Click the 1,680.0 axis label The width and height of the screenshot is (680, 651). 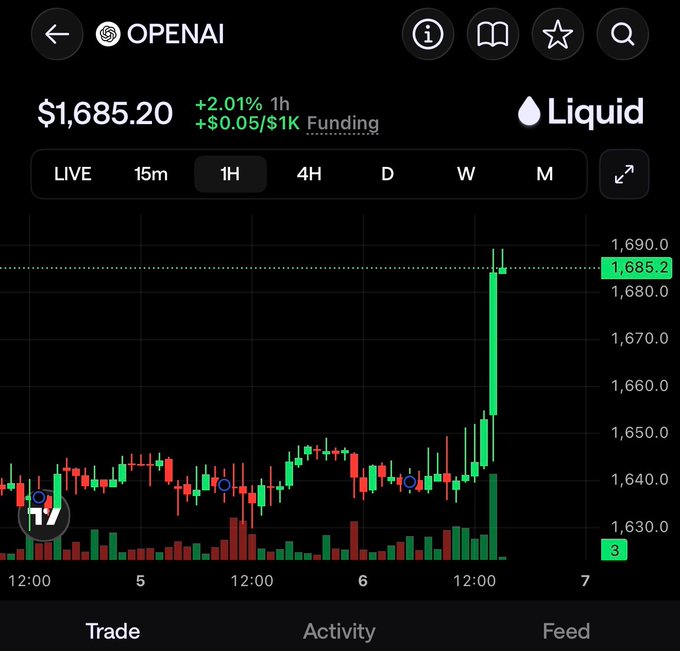pos(640,291)
